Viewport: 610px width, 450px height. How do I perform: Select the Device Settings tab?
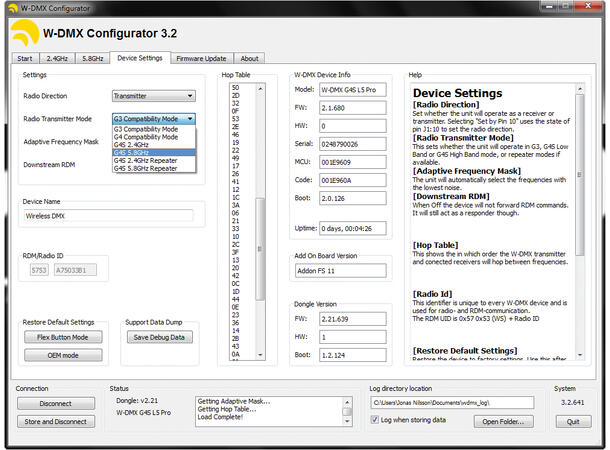tap(140, 58)
